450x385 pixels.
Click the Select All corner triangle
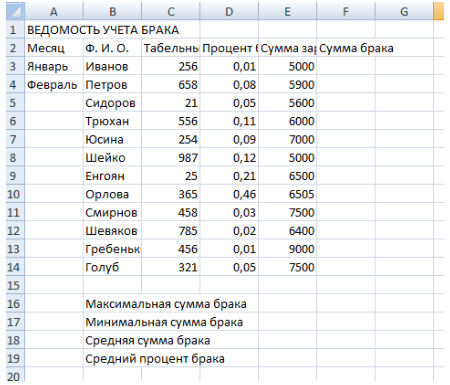[15, 12]
